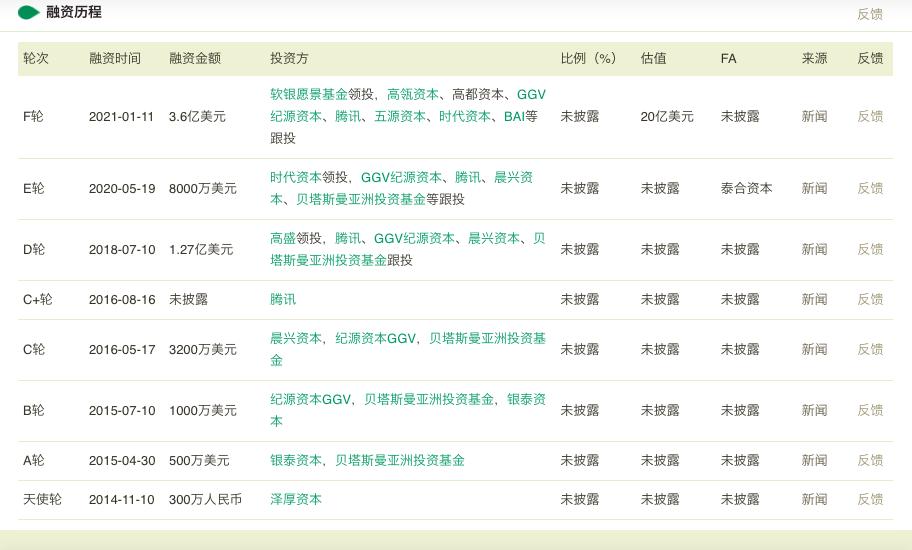Open 五源资本 investor link in F轮
The width and height of the screenshot is (912, 550).
(x=400, y=116)
